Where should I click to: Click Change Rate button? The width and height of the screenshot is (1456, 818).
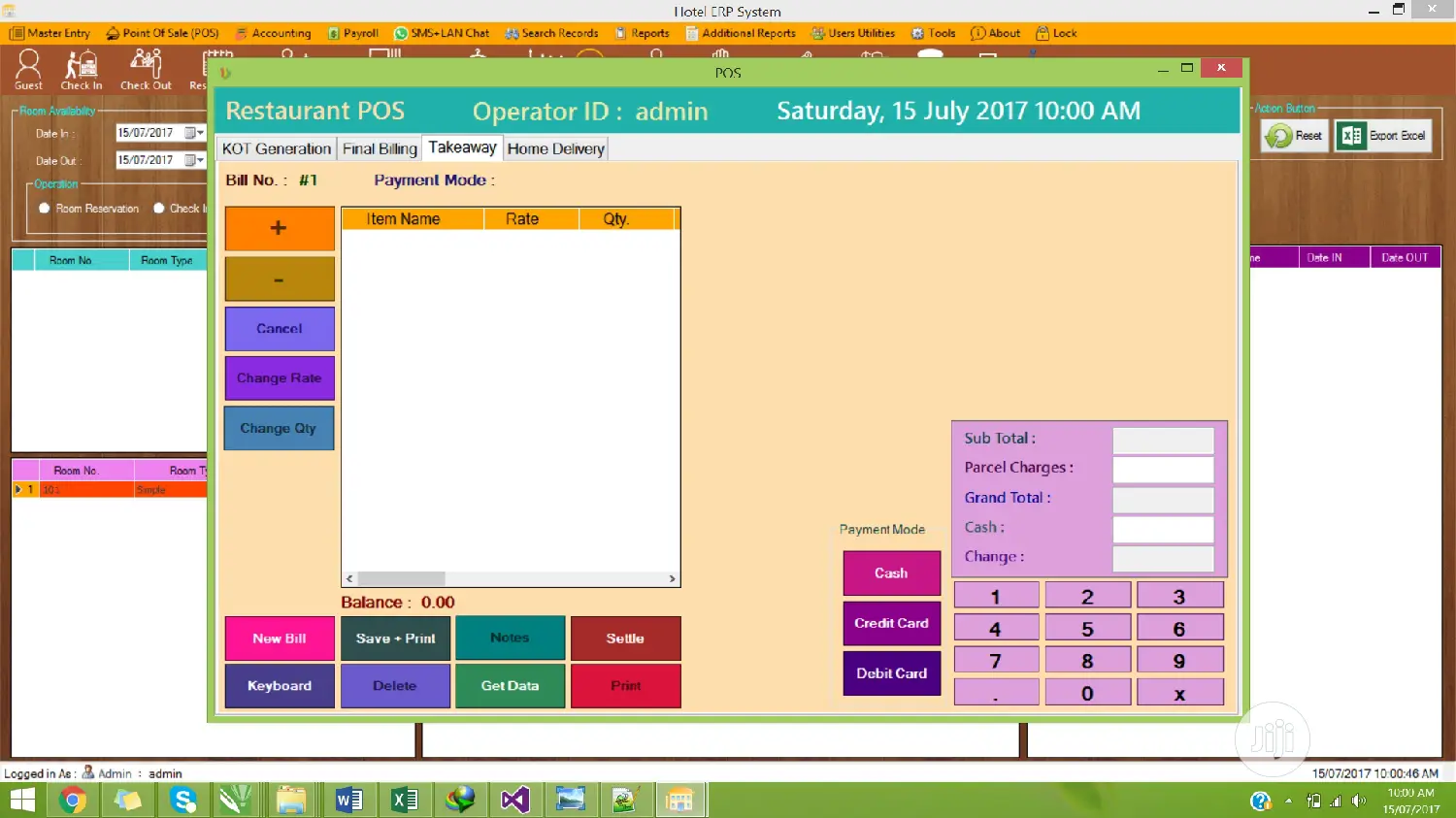280,378
